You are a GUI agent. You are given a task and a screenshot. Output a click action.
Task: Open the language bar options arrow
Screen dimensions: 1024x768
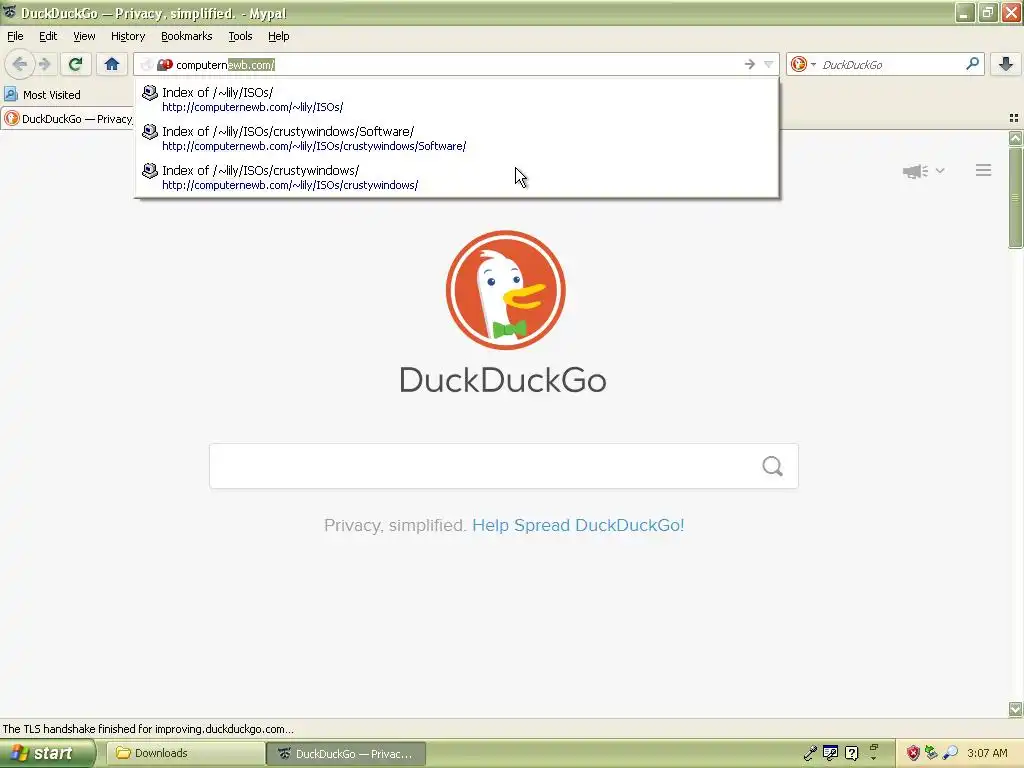[874, 759]
